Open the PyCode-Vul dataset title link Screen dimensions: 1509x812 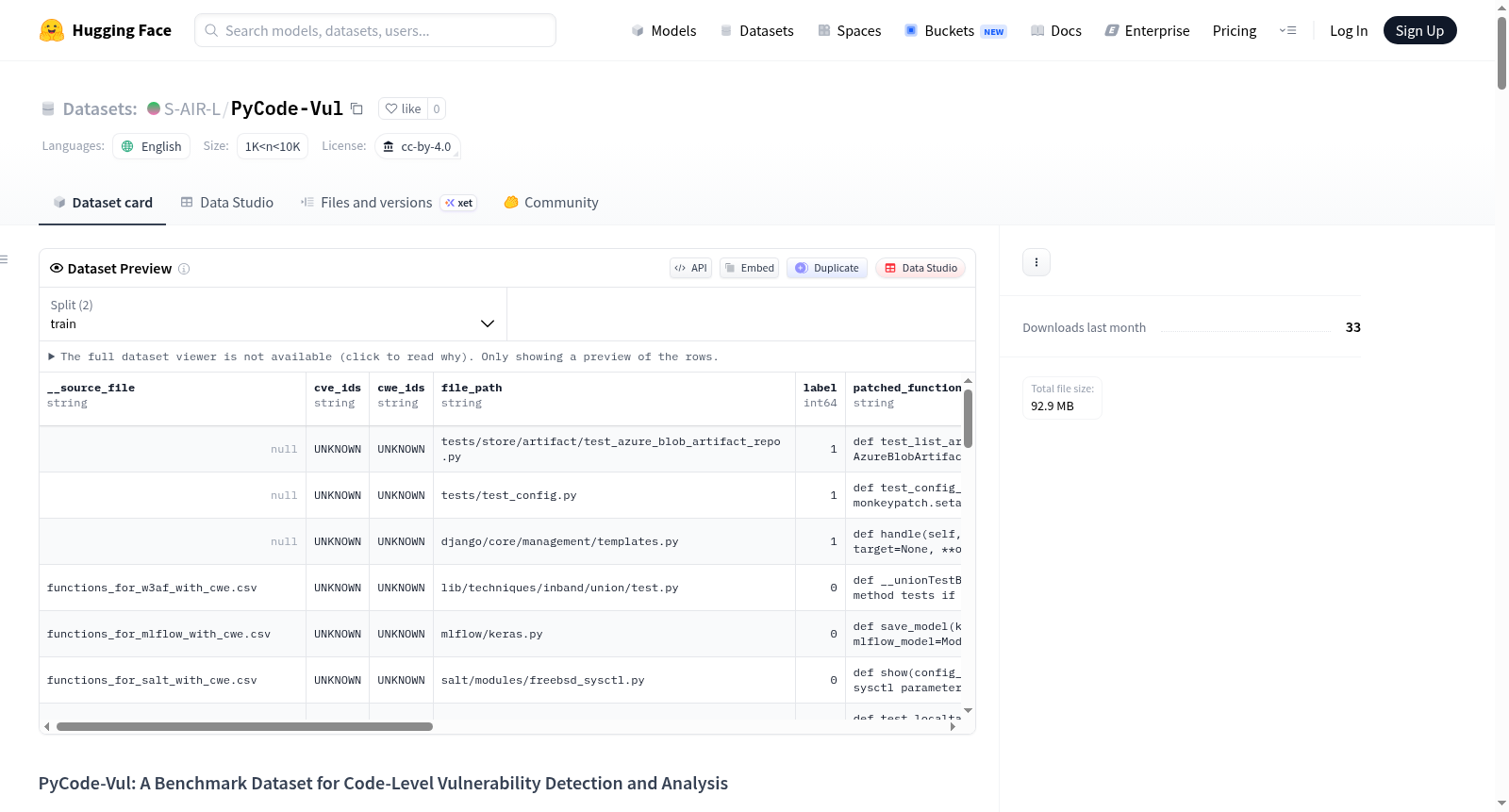tap(287, 108)
